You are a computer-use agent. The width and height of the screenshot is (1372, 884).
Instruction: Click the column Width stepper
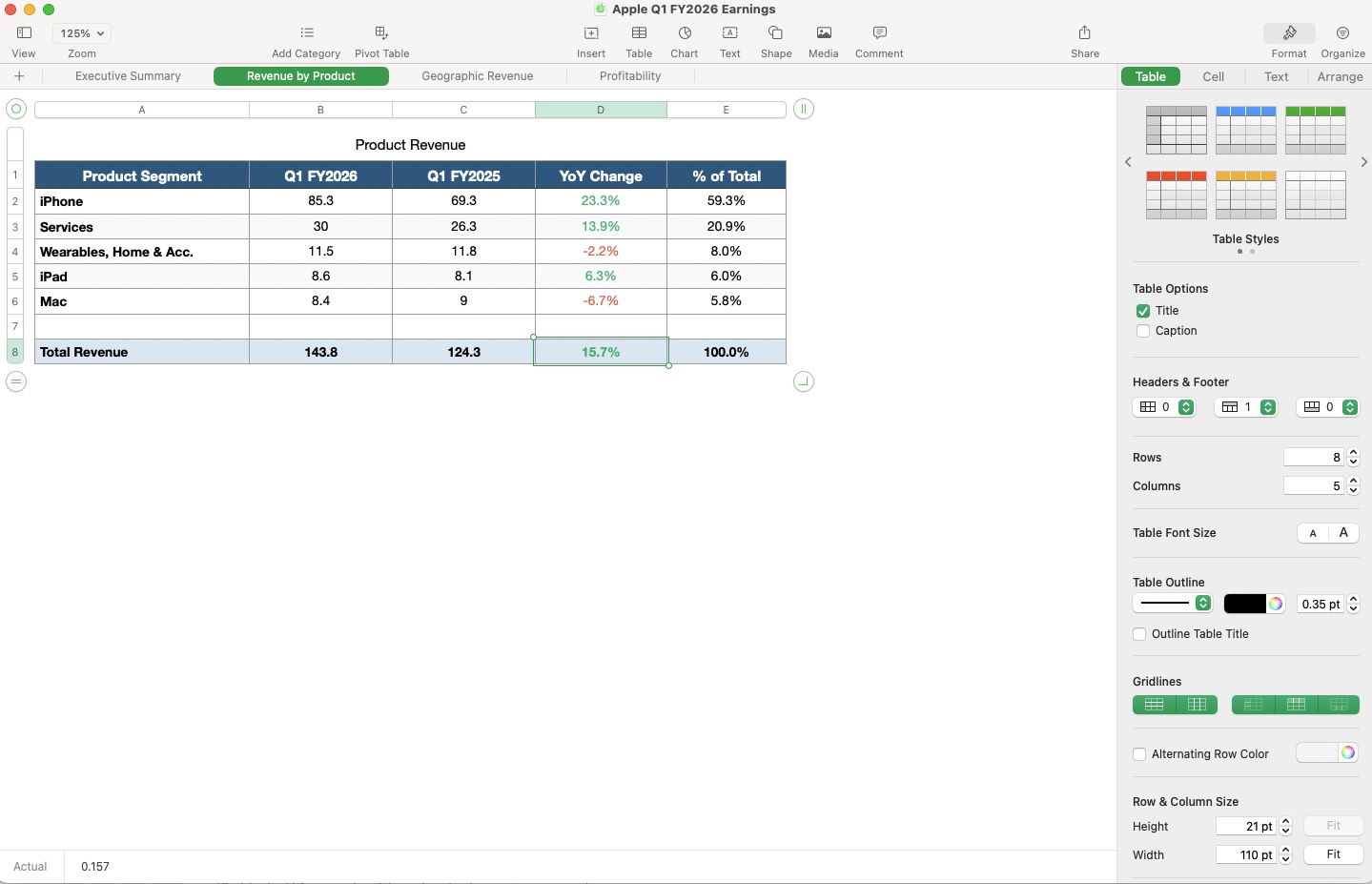[1285, 854]
